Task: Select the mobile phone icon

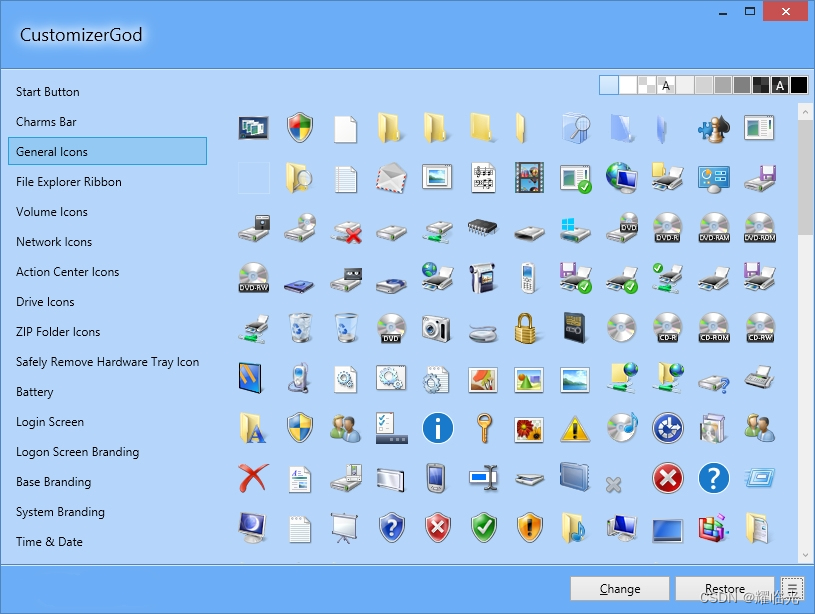Action: [528, 278]
